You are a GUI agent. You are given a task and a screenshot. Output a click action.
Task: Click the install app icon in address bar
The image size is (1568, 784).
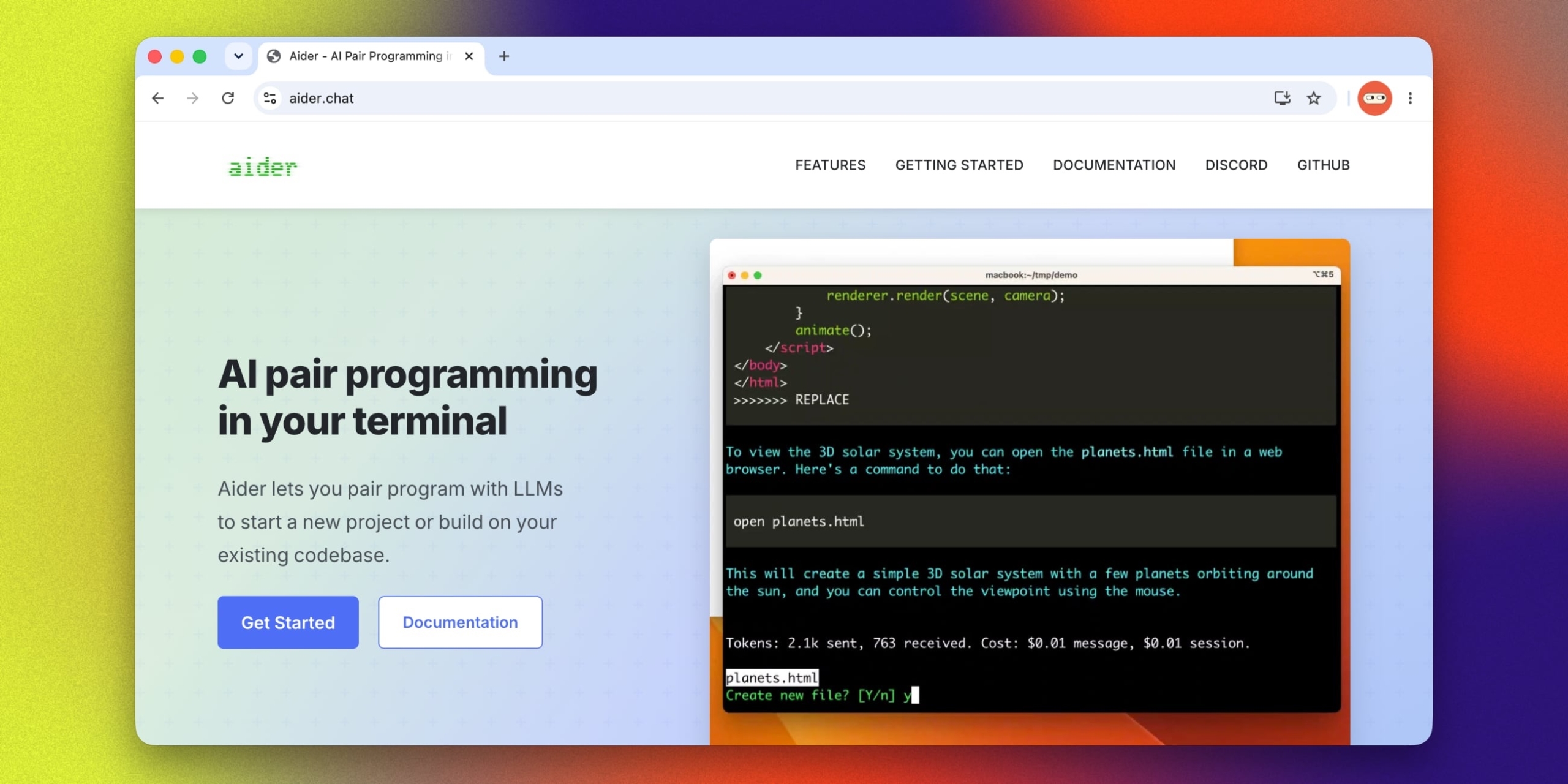[x=1282, y=98]
